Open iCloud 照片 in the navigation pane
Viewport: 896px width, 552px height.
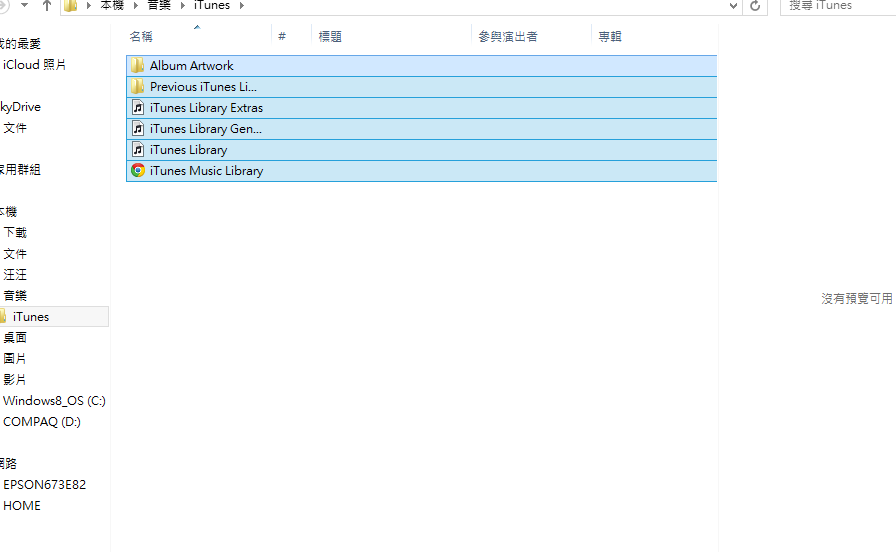[x=34, y=65]
